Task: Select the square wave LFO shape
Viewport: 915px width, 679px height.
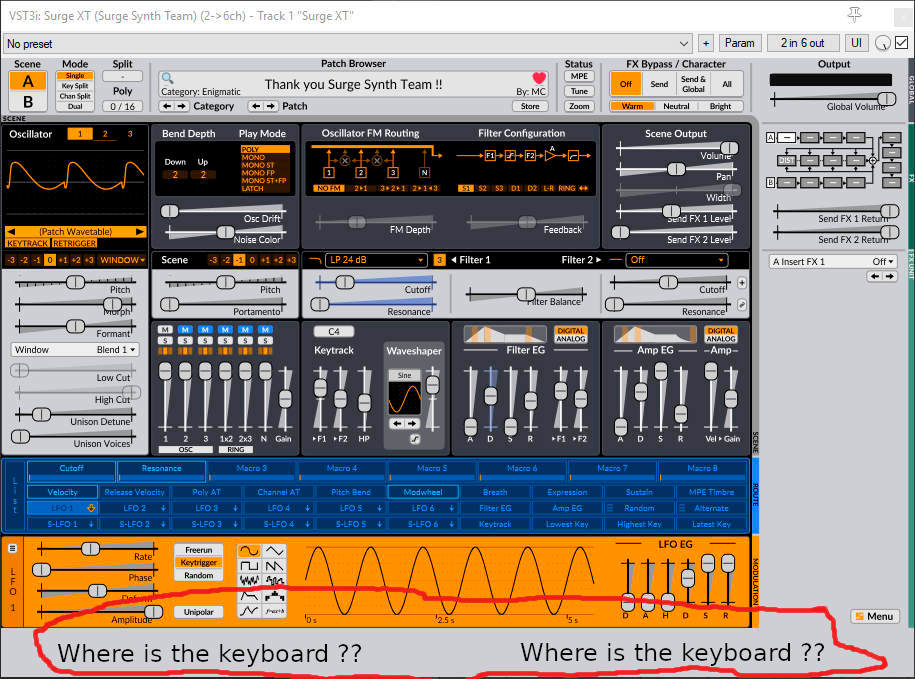Action: [x=250, y=566]
